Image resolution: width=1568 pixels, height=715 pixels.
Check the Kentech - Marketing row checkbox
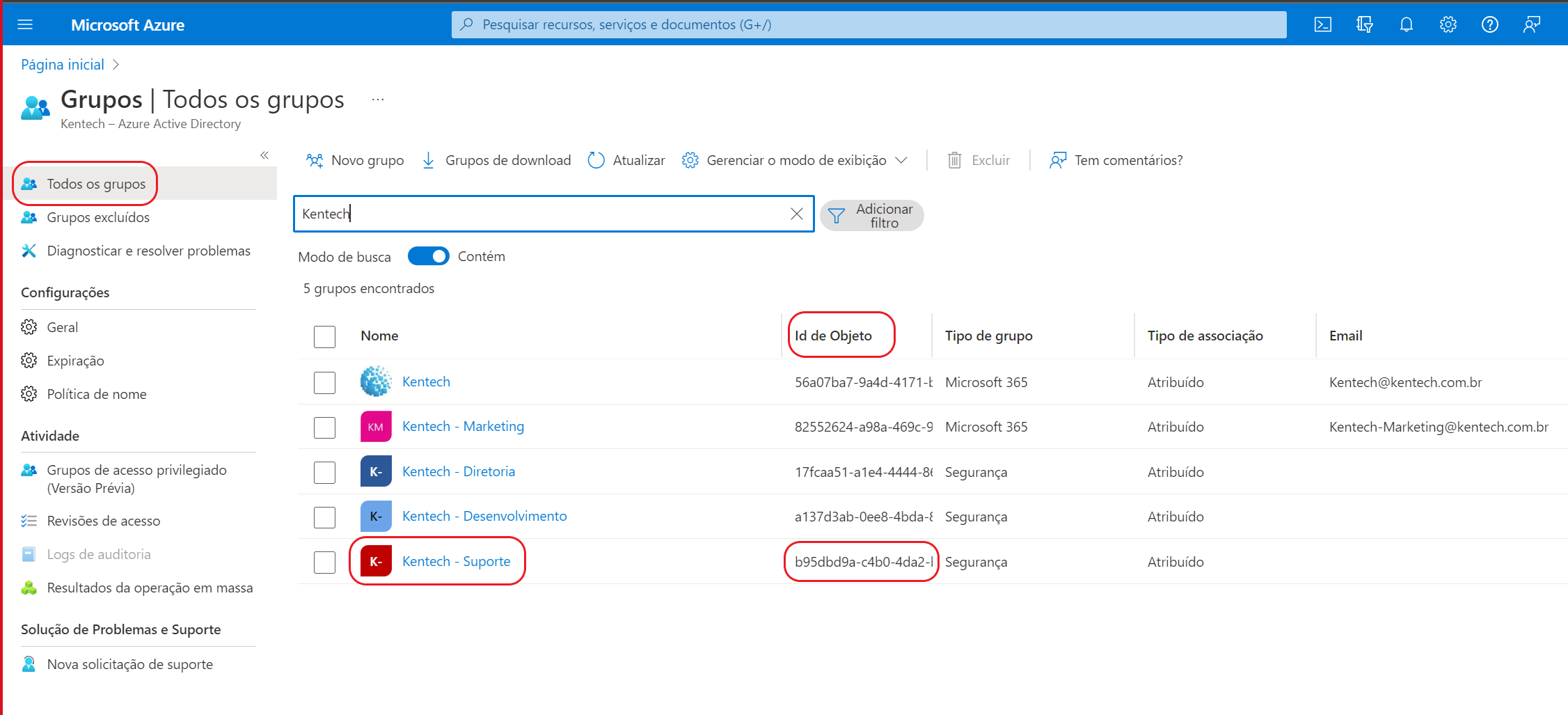click(324, 427)
